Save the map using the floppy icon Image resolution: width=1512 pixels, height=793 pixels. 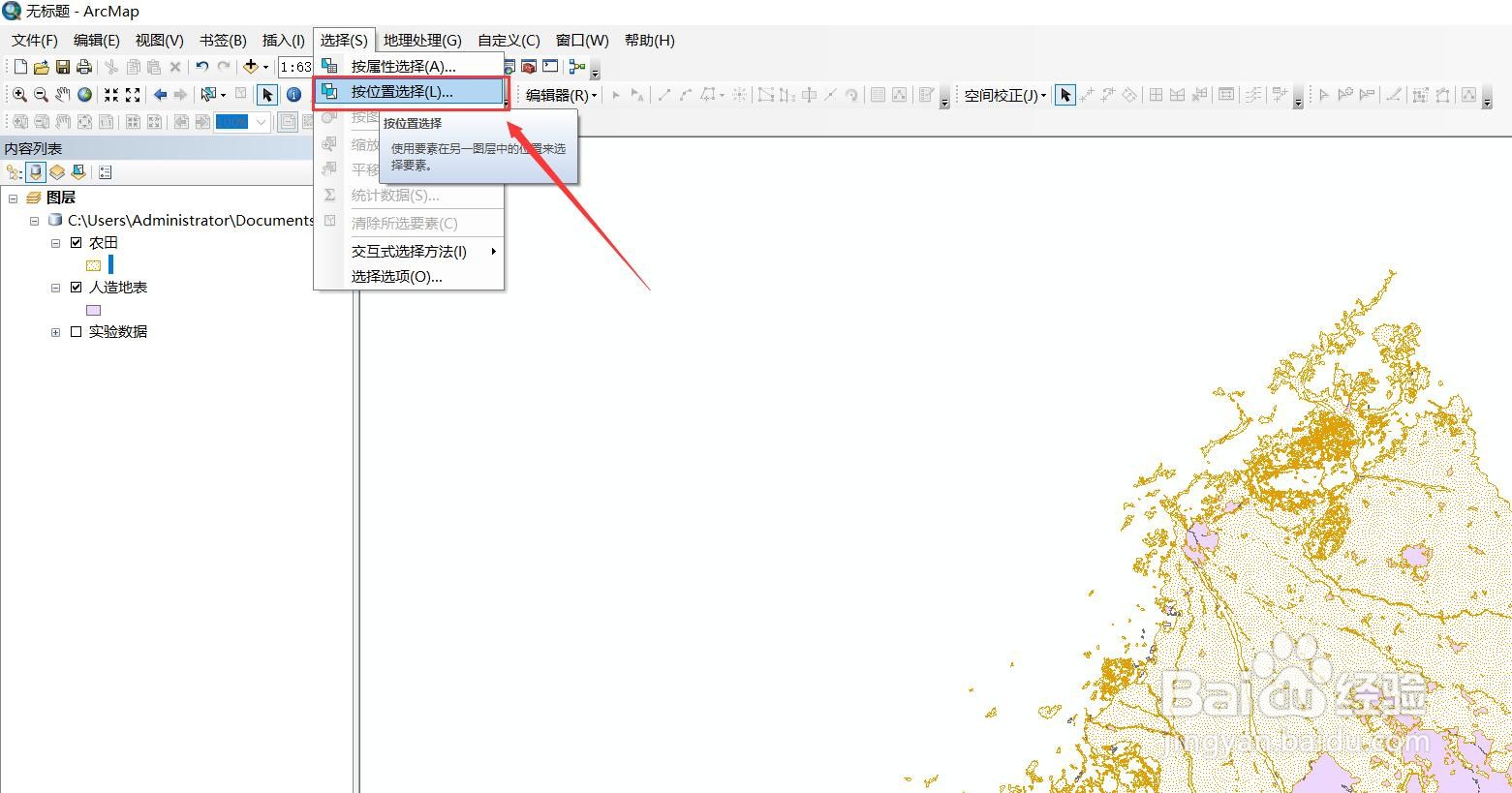point(62,67)
